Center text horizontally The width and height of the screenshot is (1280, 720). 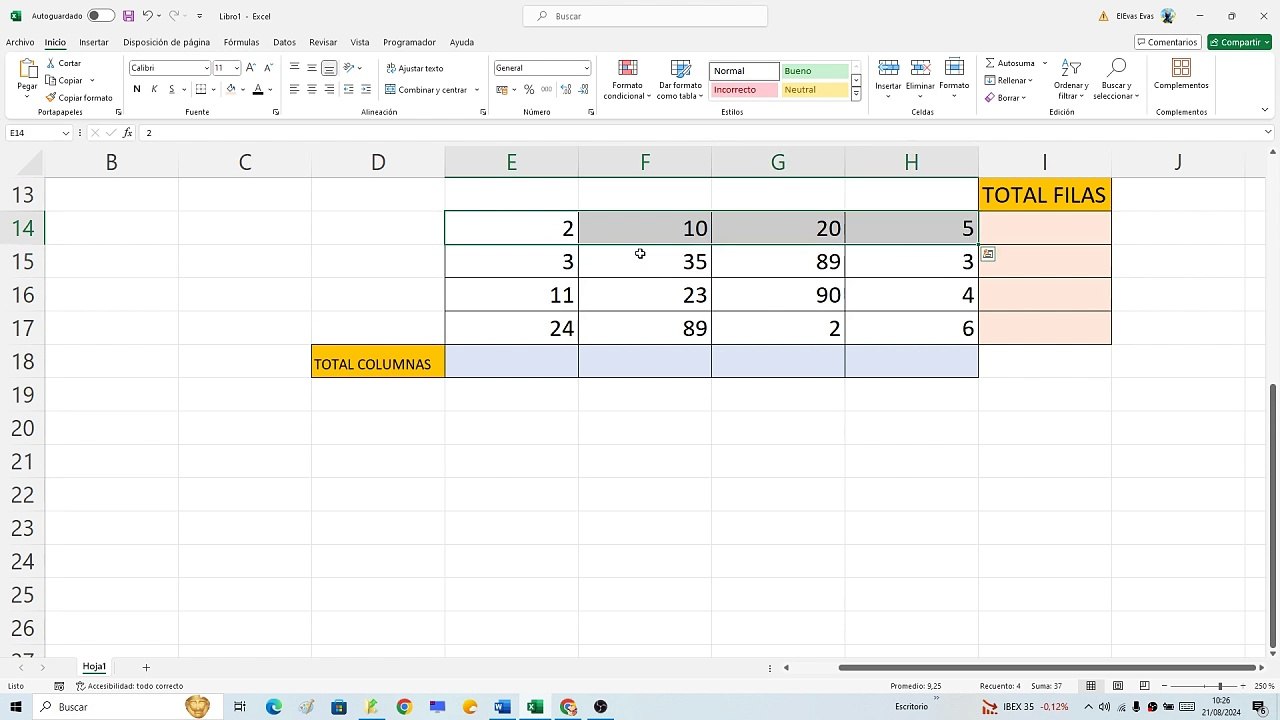click(x=312, y=89)
